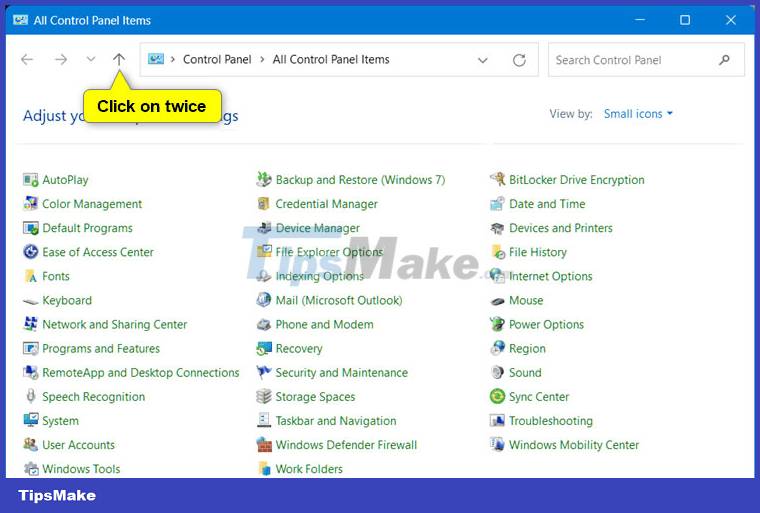
Task: Click the Credential Manager icon
Action: point(264,204)
